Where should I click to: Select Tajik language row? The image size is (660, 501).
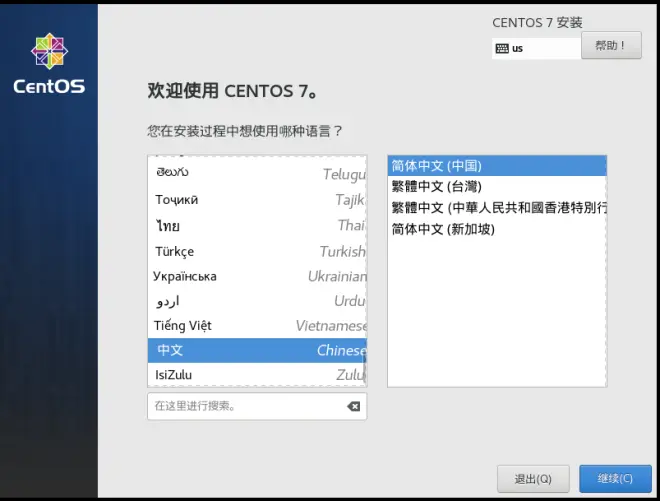coord(257,199)
